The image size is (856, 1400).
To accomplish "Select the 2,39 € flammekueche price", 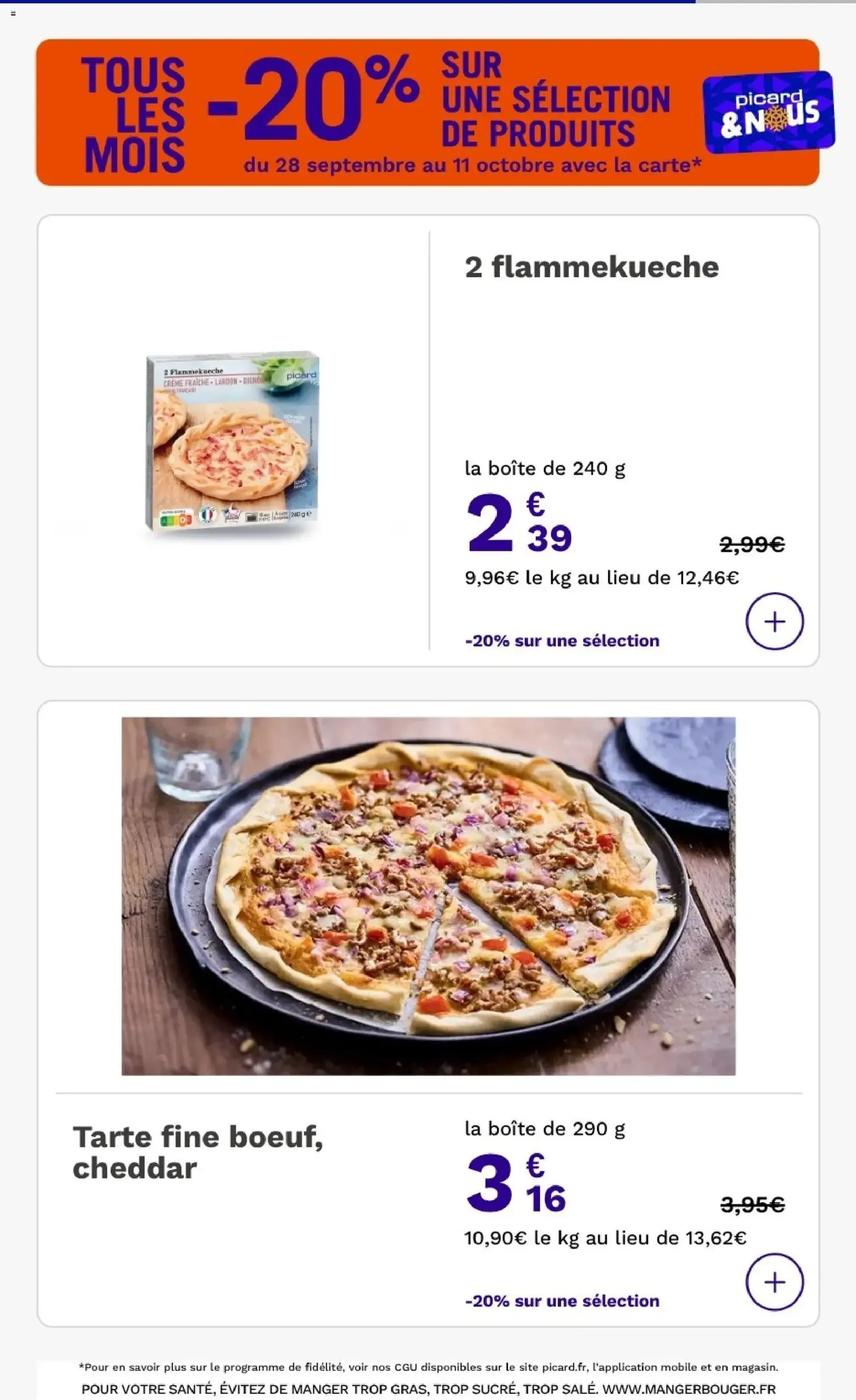I will pos(519,523).
